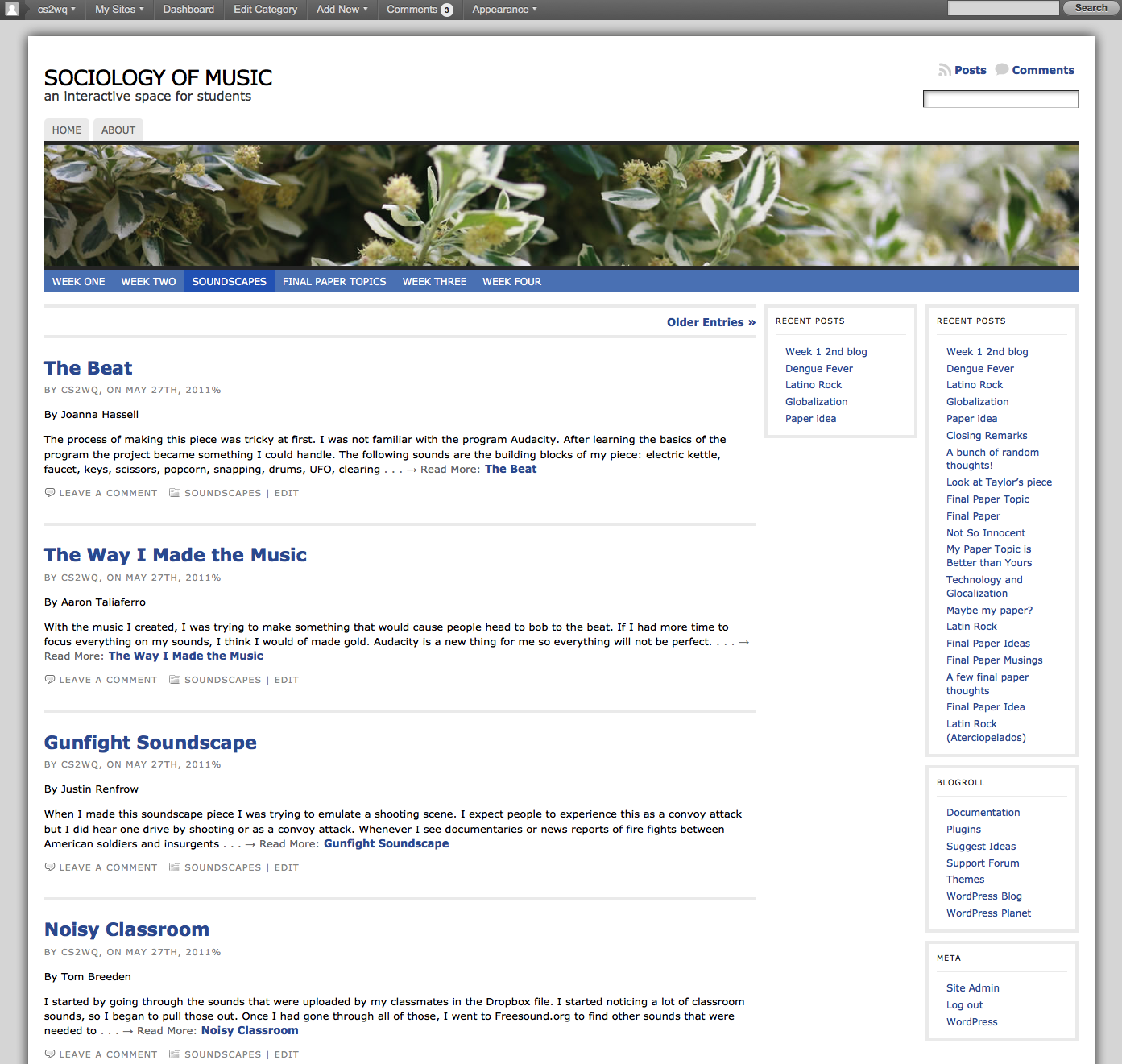1122x1064 pixels.
Task: Open the Appearance dropdown in admin bar
Action: coord(504,10)
